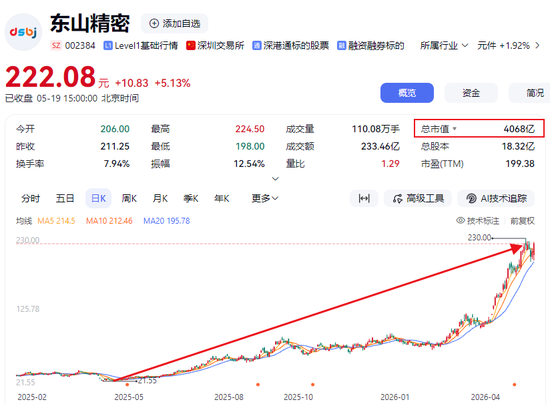
Task: Expand more quote details chevron below stats
Action: click(276, 179)
